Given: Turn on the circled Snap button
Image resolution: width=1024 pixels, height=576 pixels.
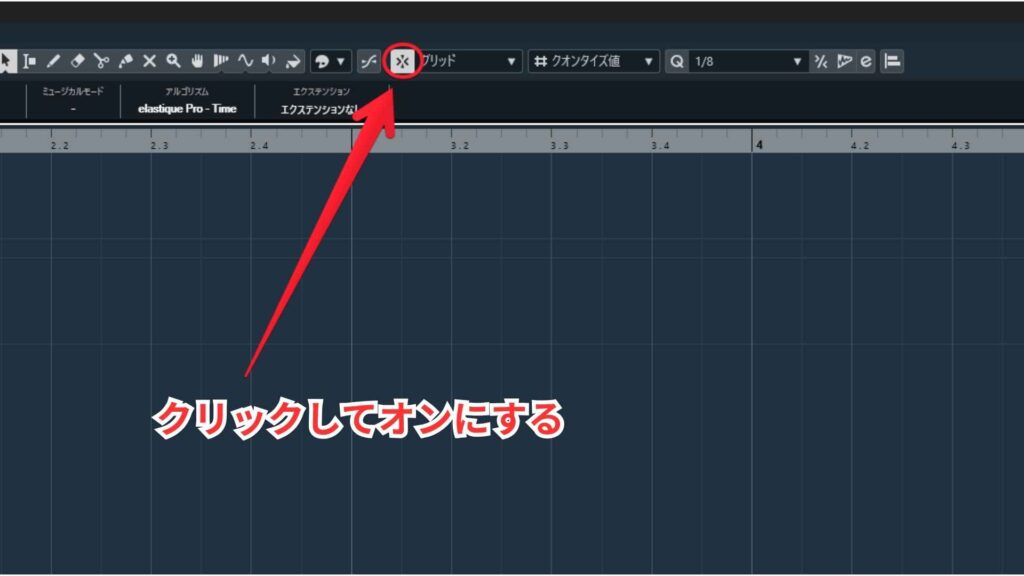Looking at the screenshot, I should [401, 61].
